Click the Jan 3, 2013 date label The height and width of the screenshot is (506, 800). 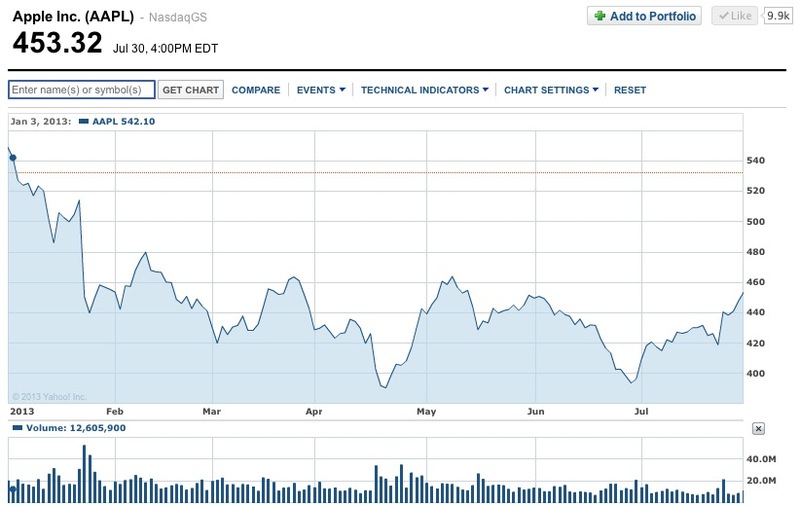[41, 121]
